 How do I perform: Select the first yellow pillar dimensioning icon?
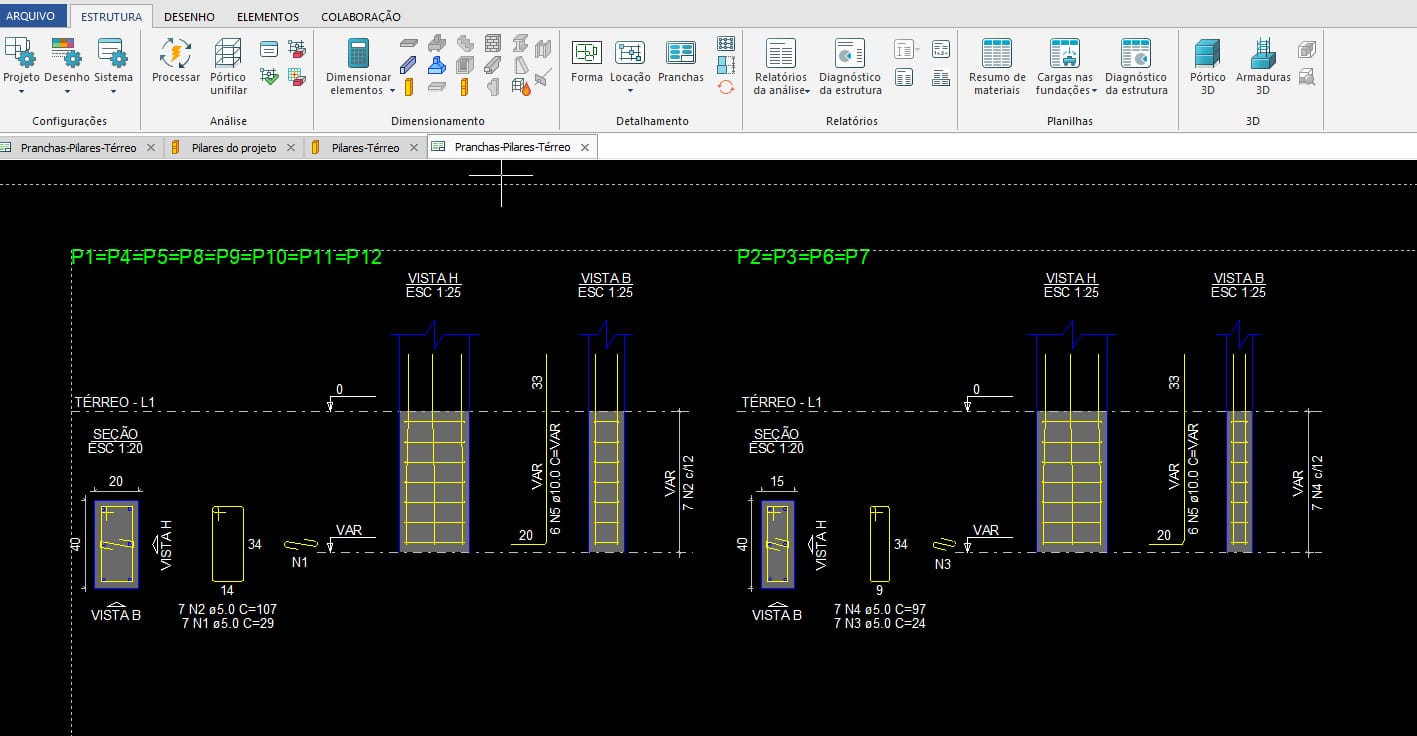coord(409,87)
